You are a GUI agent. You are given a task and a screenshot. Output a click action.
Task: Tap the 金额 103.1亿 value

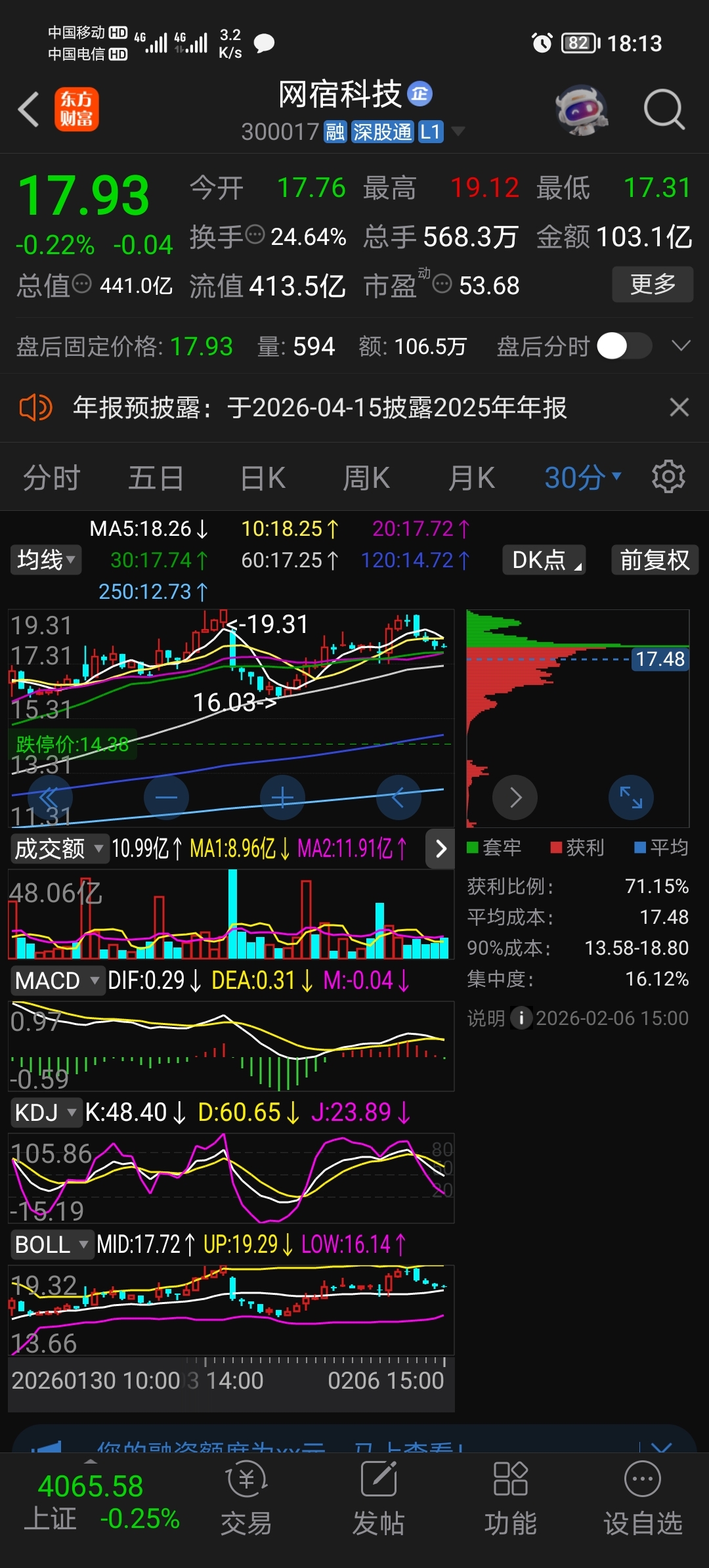tap(645, 237)
